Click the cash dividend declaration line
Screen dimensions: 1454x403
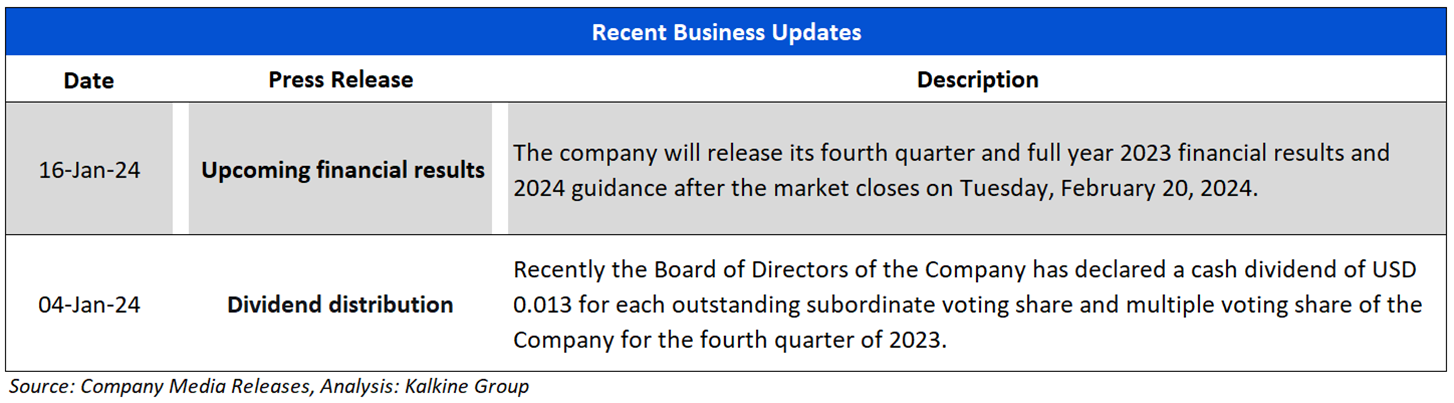click(x=967, y=270)
